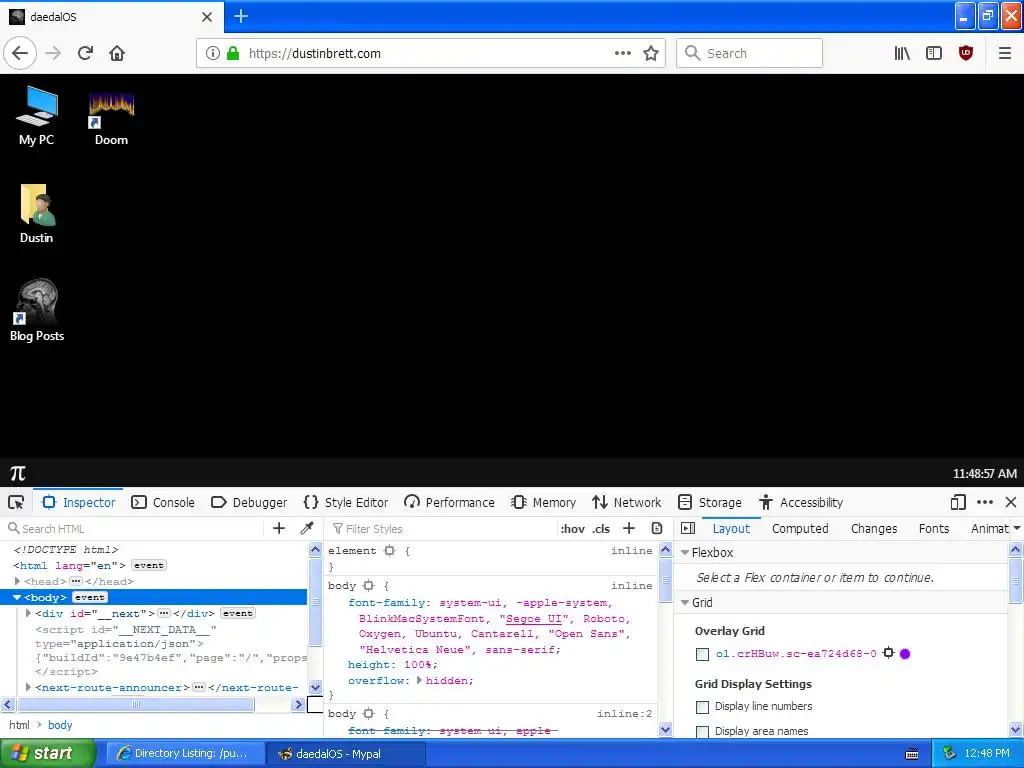Open the Library bookmarks icon
The width and height of the screenshot is (1024, 768).
[x=902, y=53]
